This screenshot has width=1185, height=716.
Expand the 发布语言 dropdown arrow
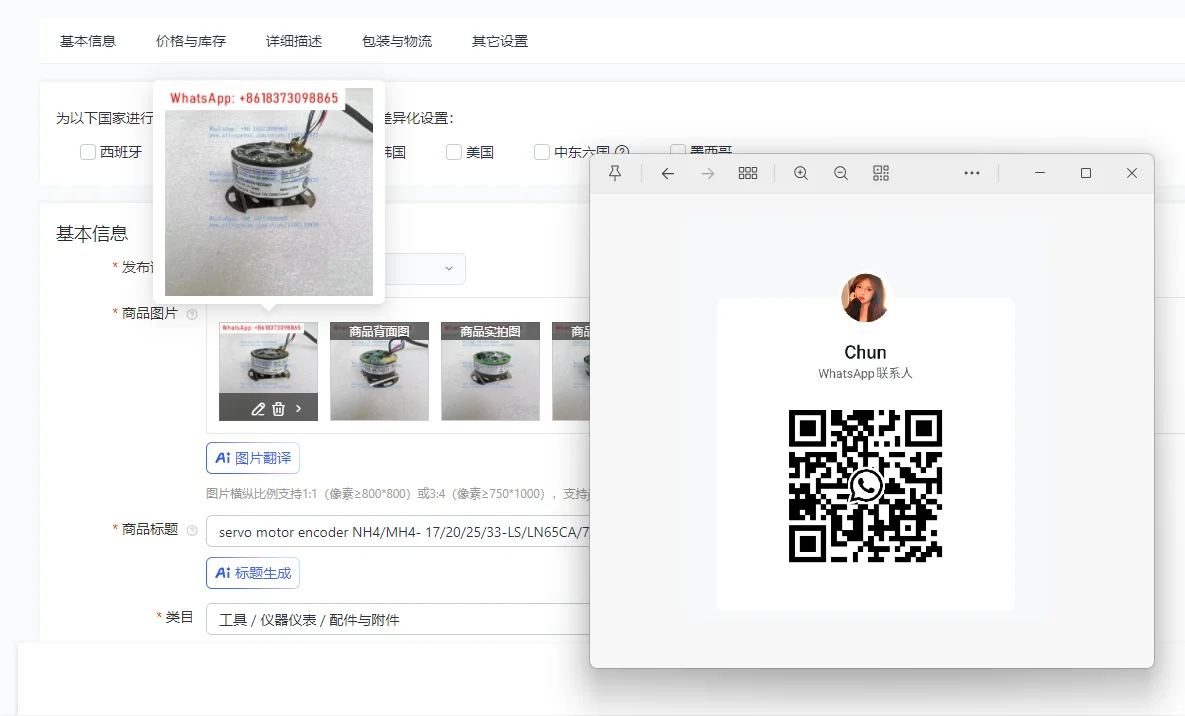point(449,268)
